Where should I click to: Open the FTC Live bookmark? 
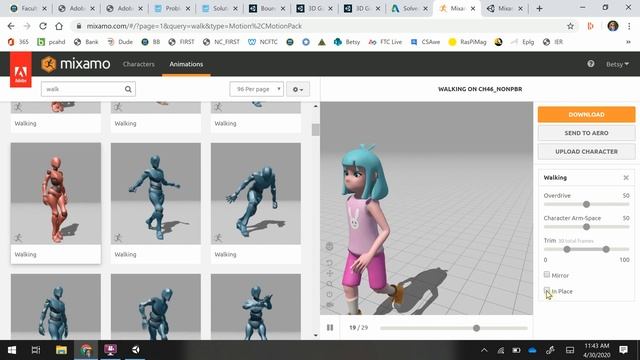(x=385, y=42)
